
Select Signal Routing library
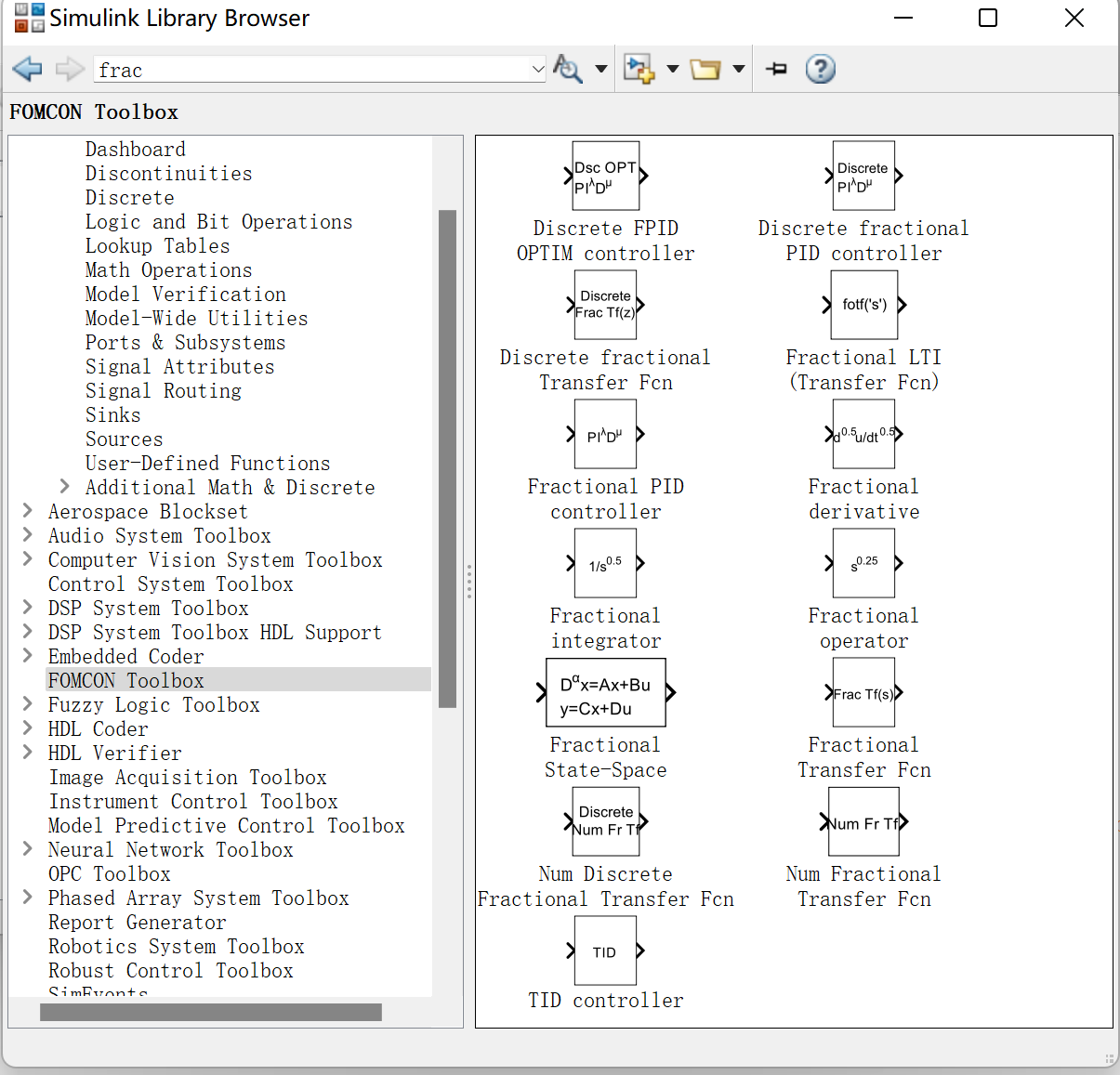pos(164,391)
